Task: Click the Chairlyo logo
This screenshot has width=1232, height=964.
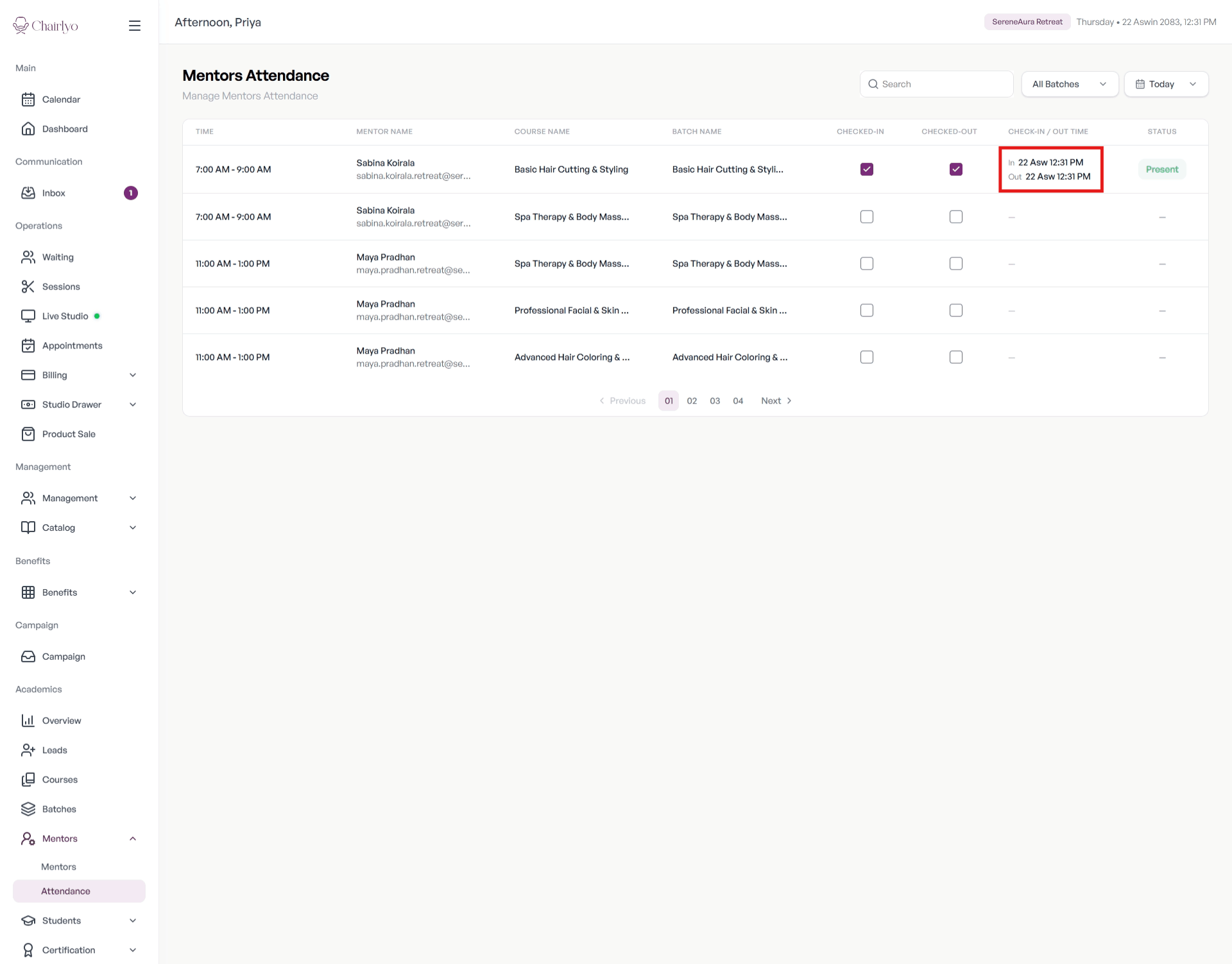Action: click(46, 26)
